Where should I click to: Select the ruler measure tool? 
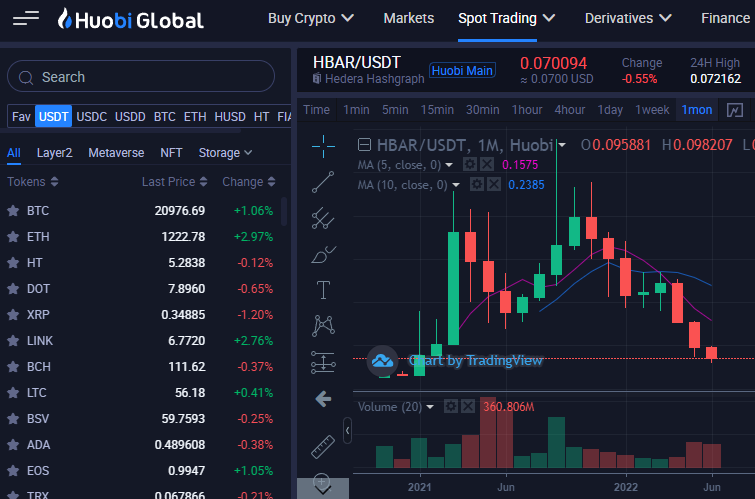(323, 446)
